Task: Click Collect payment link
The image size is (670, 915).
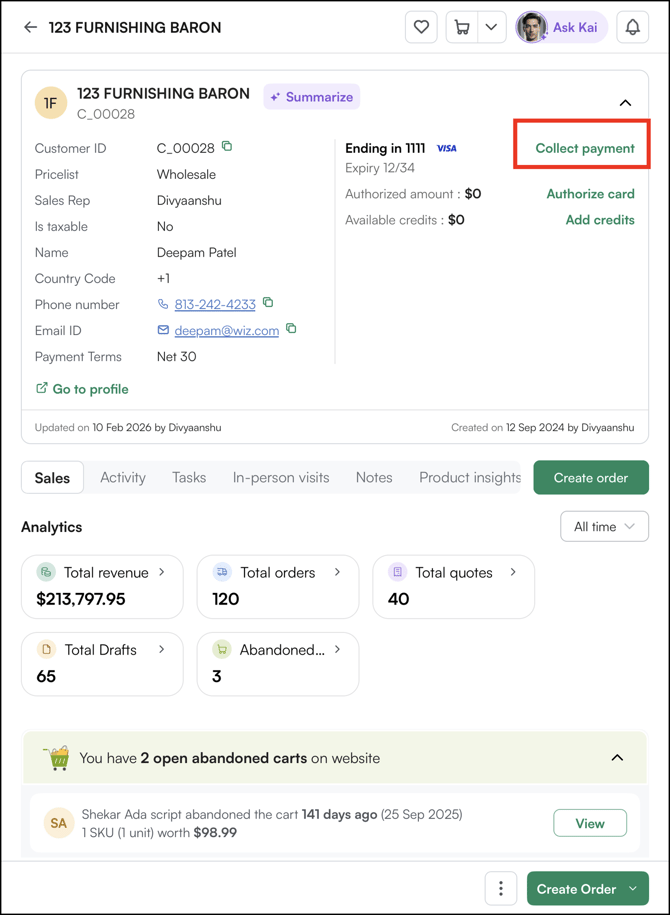Action: click(584, 148)
